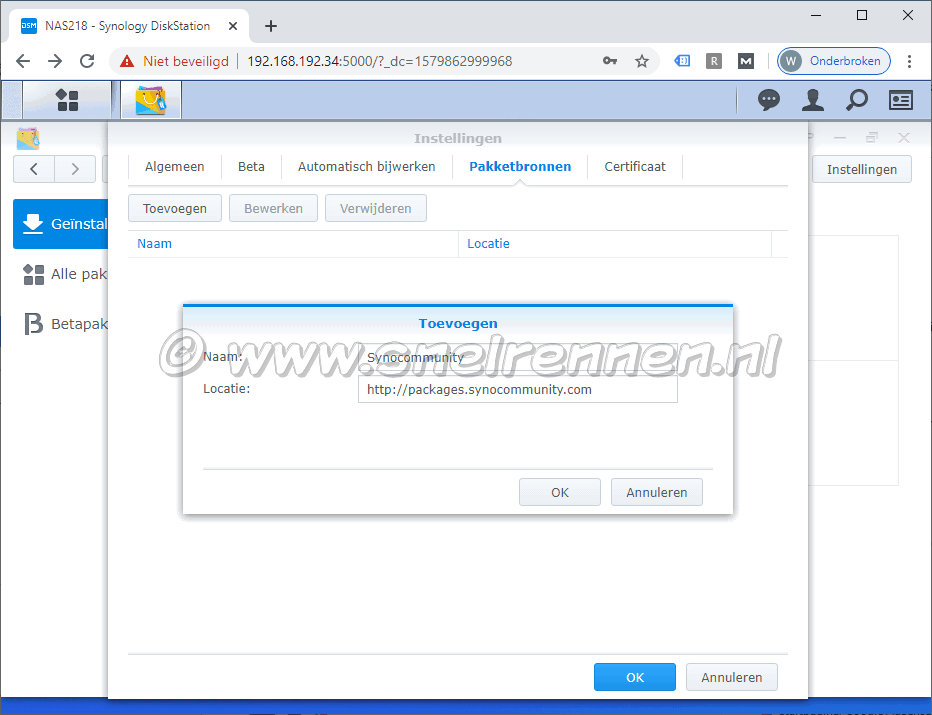Bookmark this page with star

pyautogui.click(x=642, y=61)
